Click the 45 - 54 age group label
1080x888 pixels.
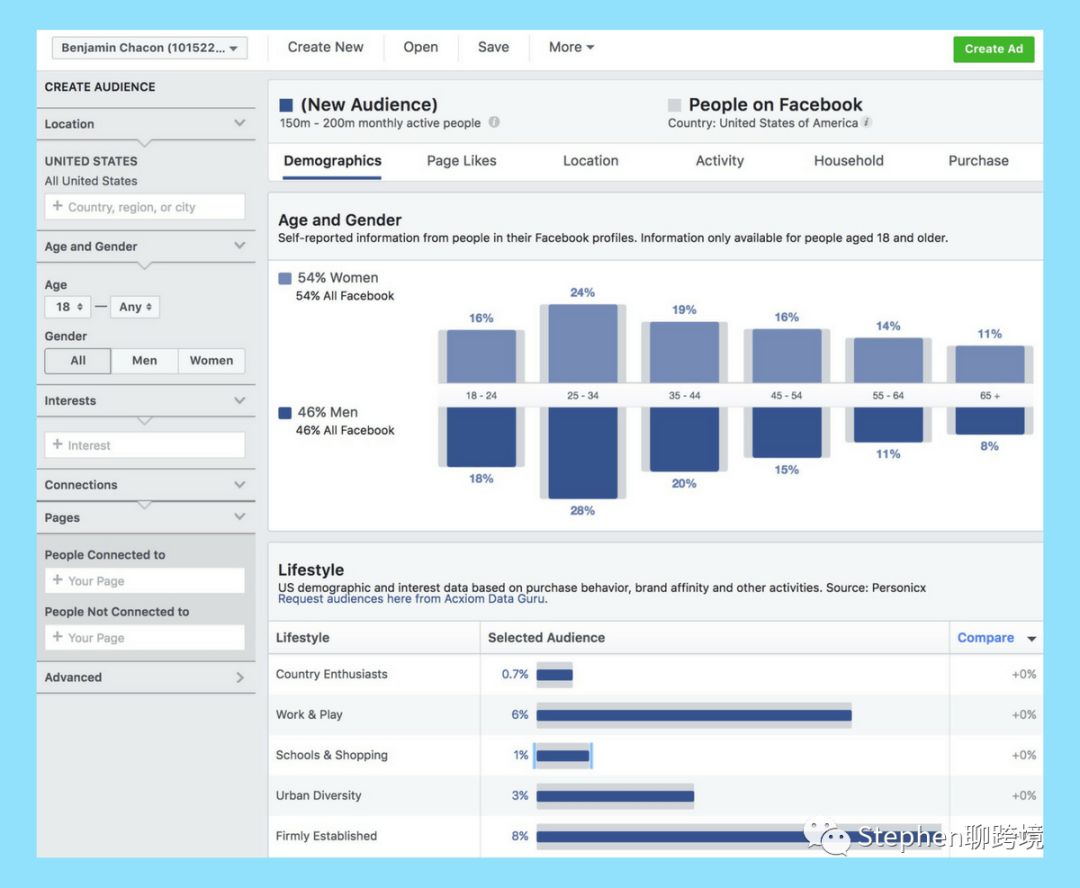(786, 395)
